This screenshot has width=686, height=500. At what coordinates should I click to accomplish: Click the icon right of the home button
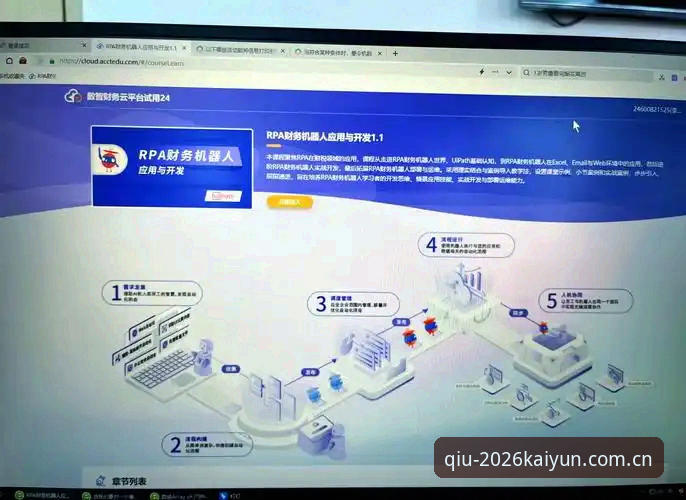(x=23, y=60)
